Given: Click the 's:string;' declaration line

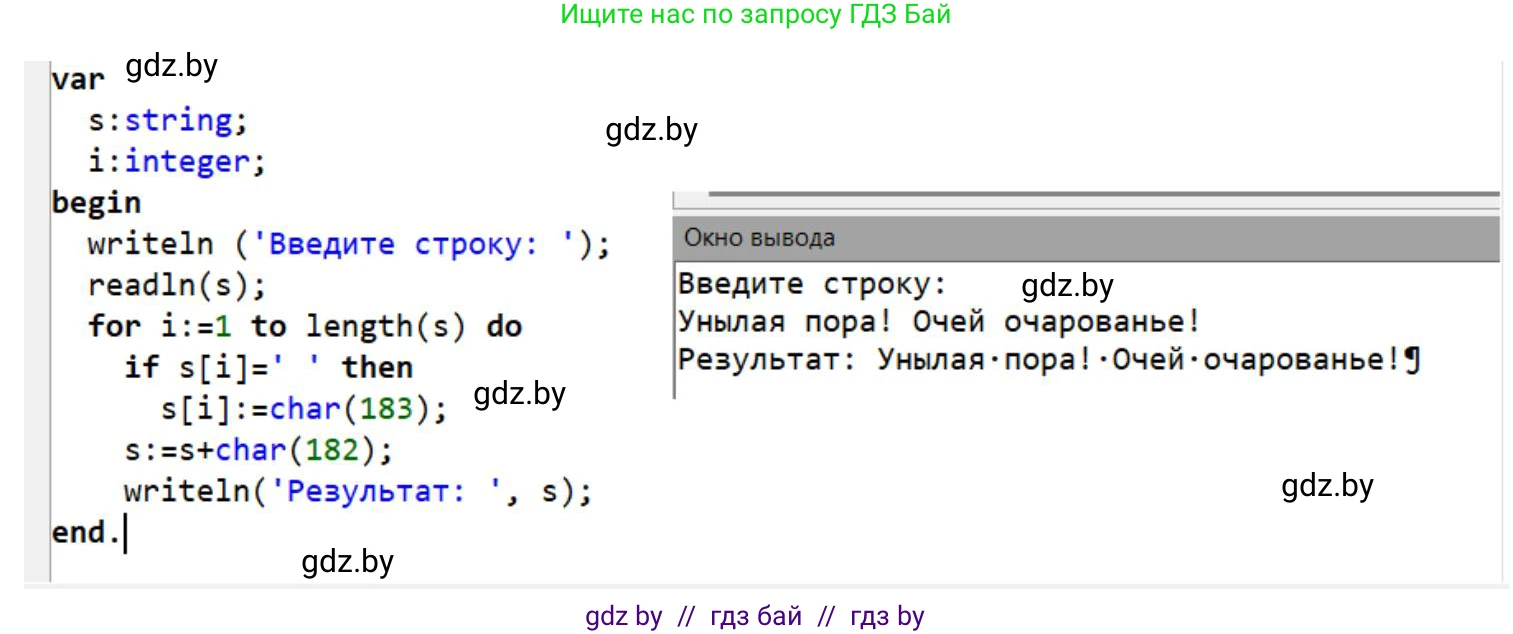Looking at the screenshot, I should 167,121.
